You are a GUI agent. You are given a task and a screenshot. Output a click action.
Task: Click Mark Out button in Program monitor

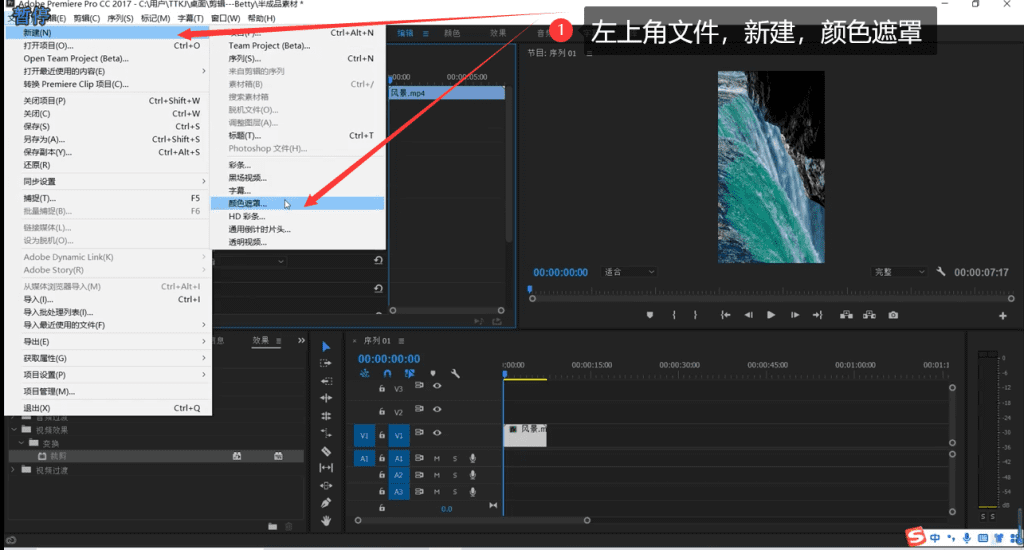[696, 315]
